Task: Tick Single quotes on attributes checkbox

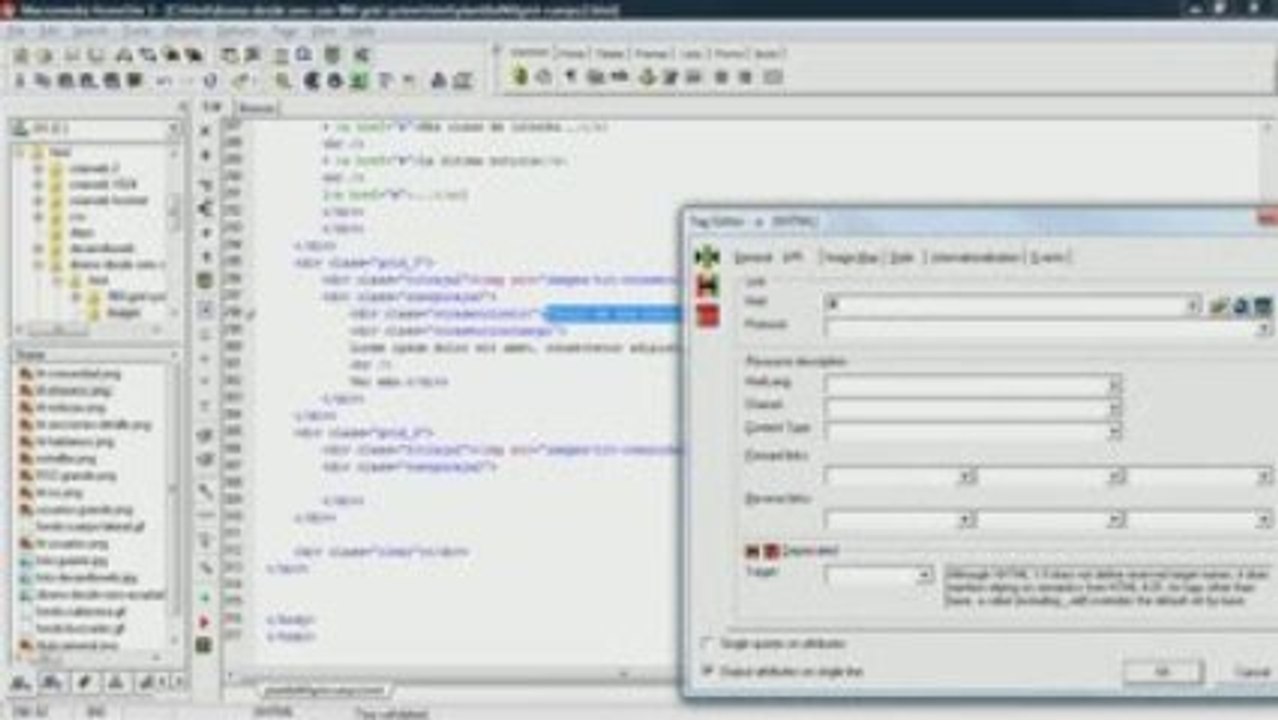Action: (x=708, y=643)
